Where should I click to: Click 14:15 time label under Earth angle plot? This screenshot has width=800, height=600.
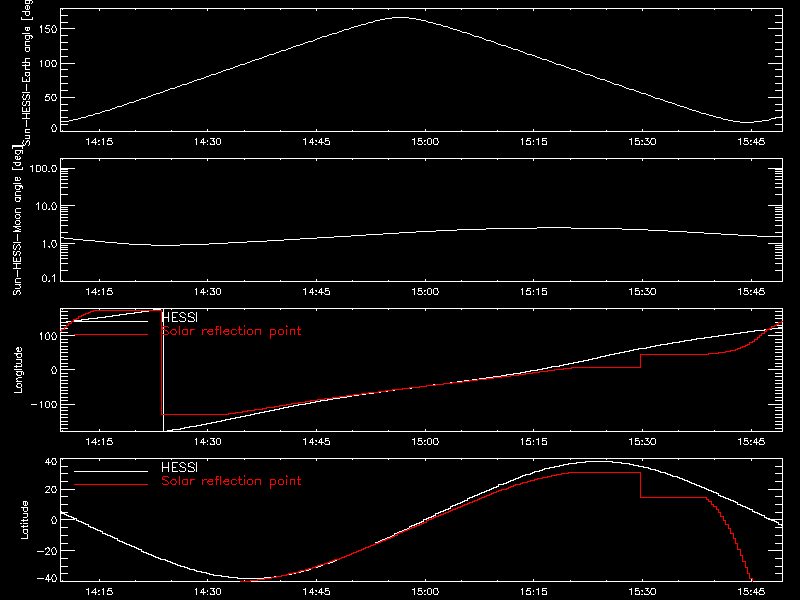click(99, 142)
